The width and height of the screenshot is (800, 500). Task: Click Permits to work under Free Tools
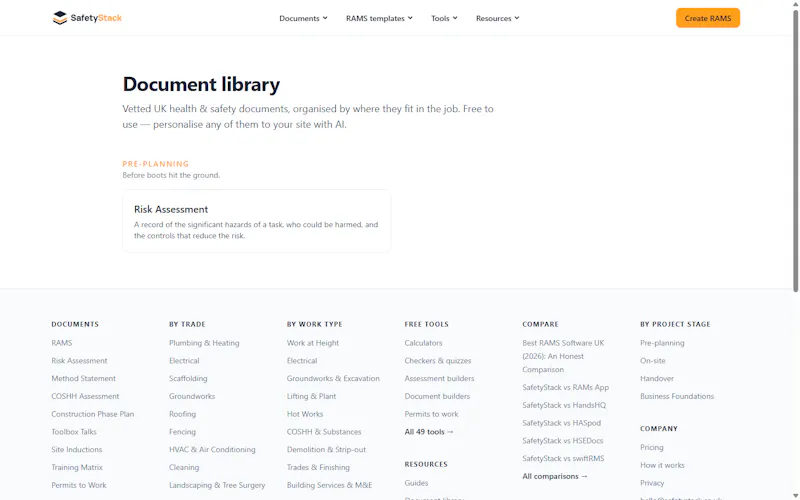[x=431, y=414]
